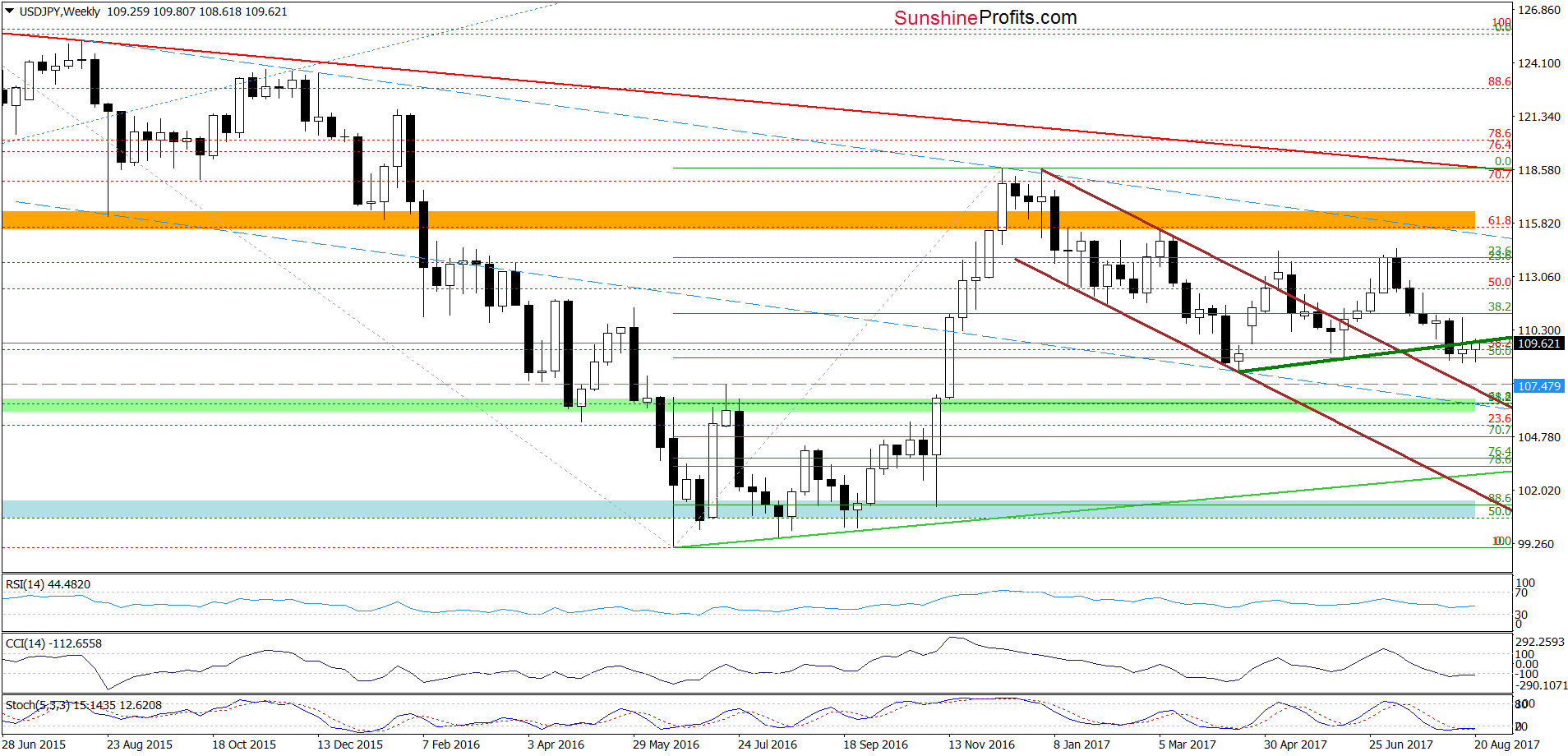
Task: Click the 99.260 price axis label
Action: [x=1535, y=544]
